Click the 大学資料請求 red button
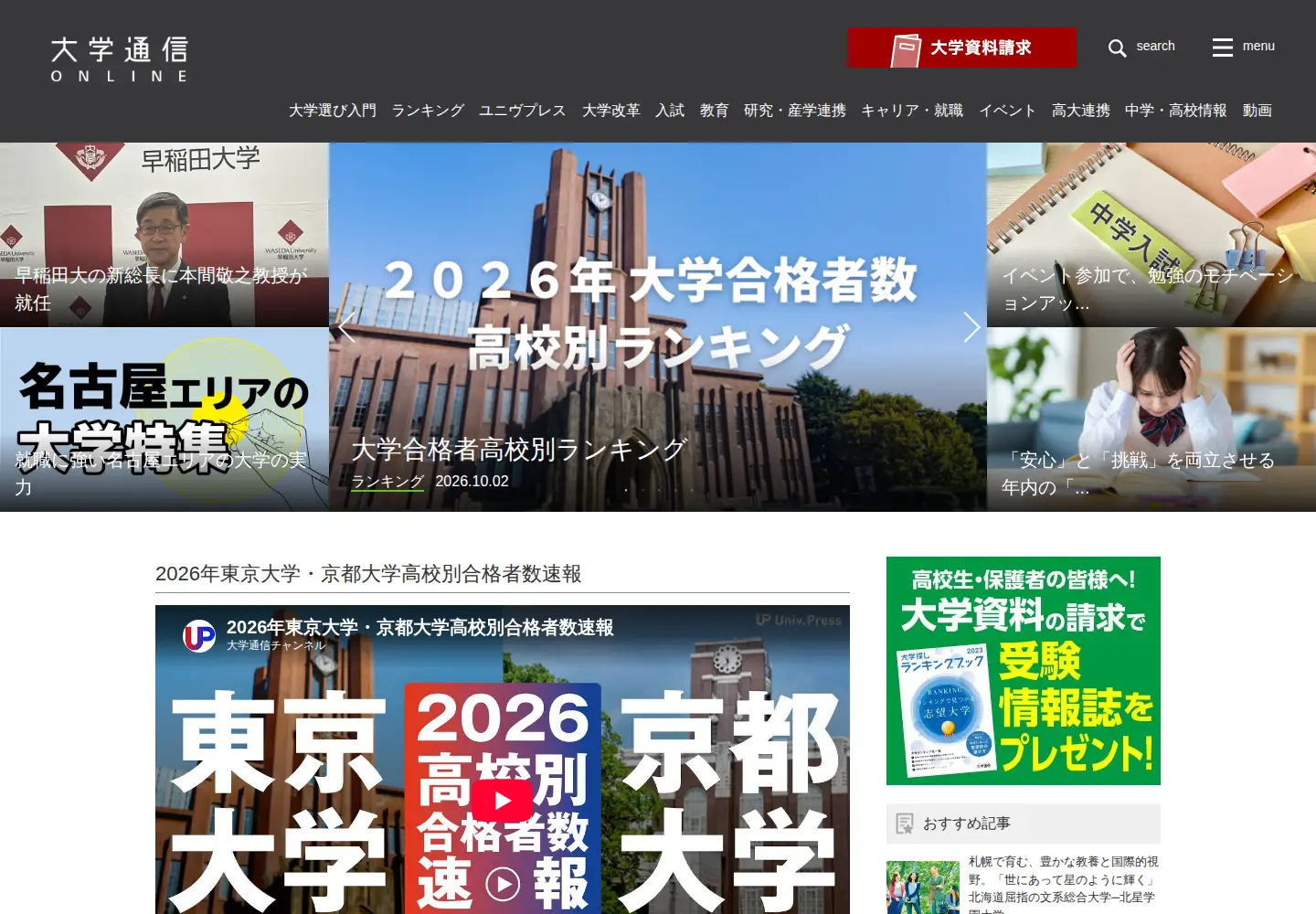The image size is (1316, 914). (x=962, y=48)
